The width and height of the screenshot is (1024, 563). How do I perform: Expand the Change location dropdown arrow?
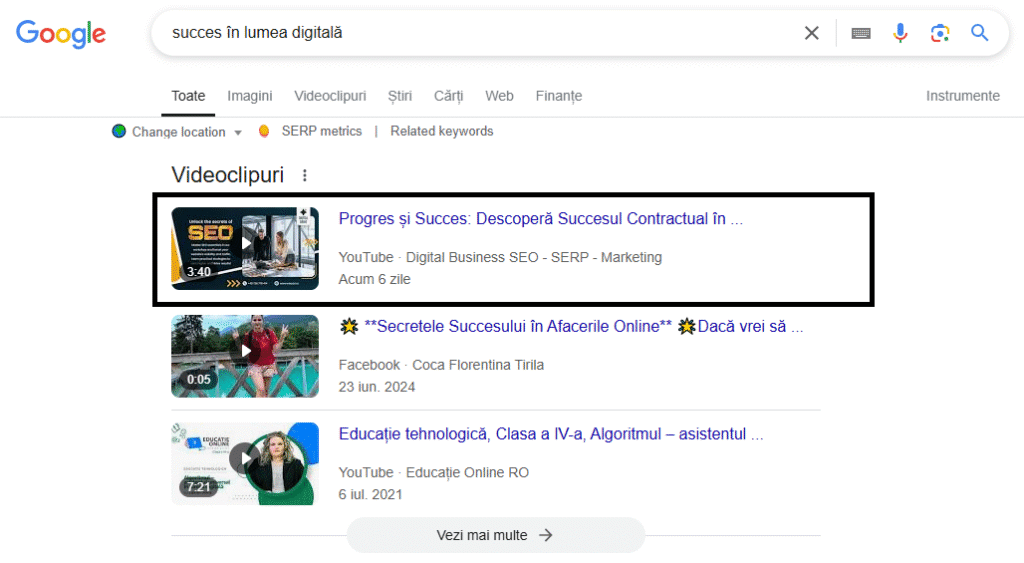(x=238, y=133)
